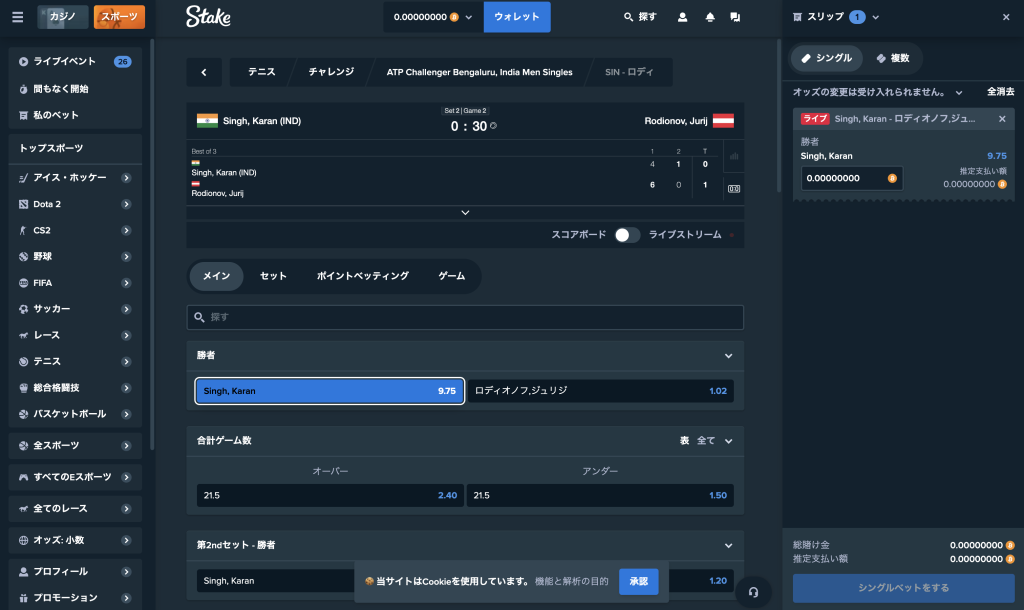Select the Singh, Karan 9.75 winner odds
Image resolution: width=1024 pixels, height=610 pixels.
pyautogui.click(x=330, y=391)
